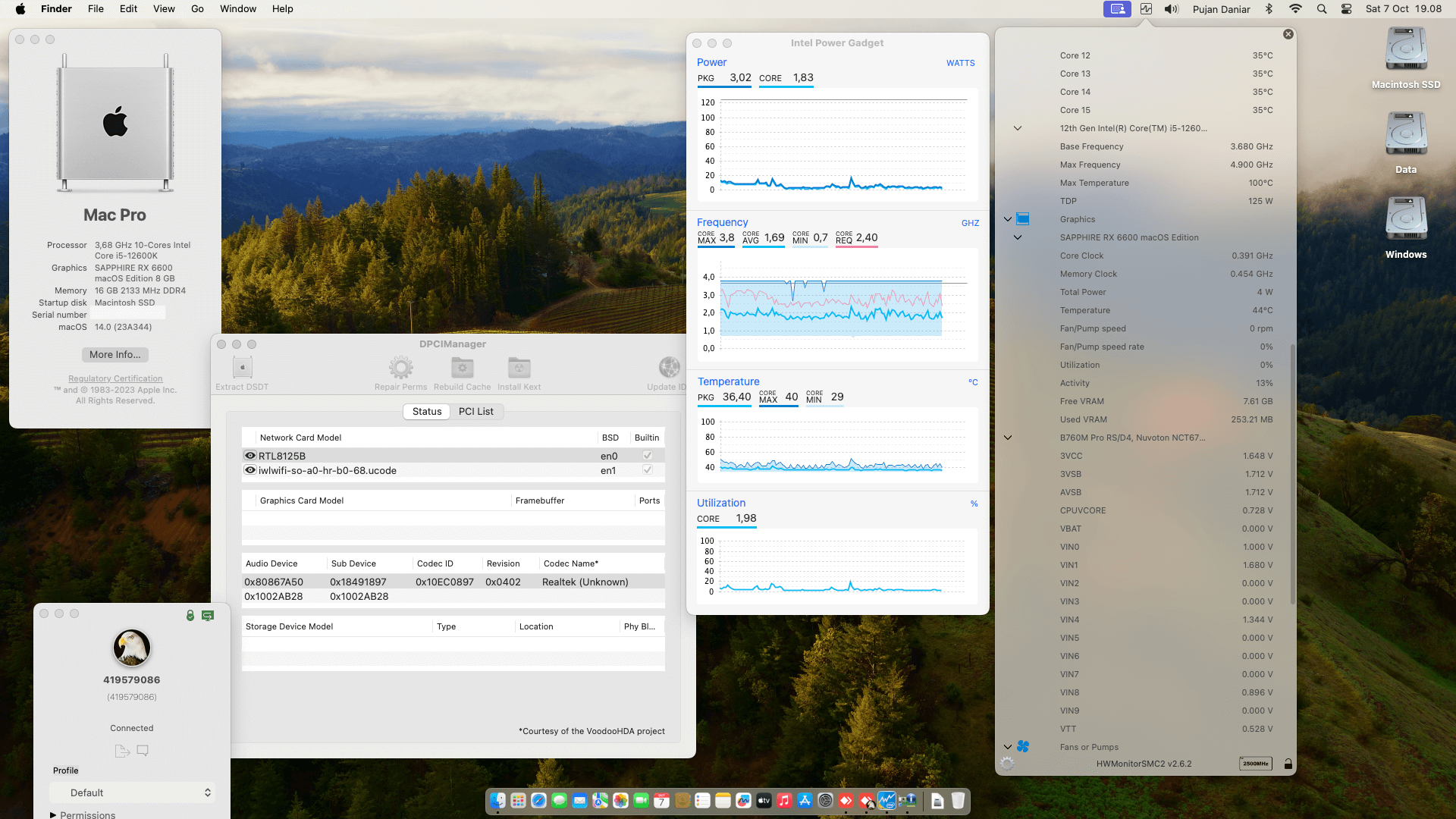Open the Go menu
1456x819 pixels.
point(198,9)
